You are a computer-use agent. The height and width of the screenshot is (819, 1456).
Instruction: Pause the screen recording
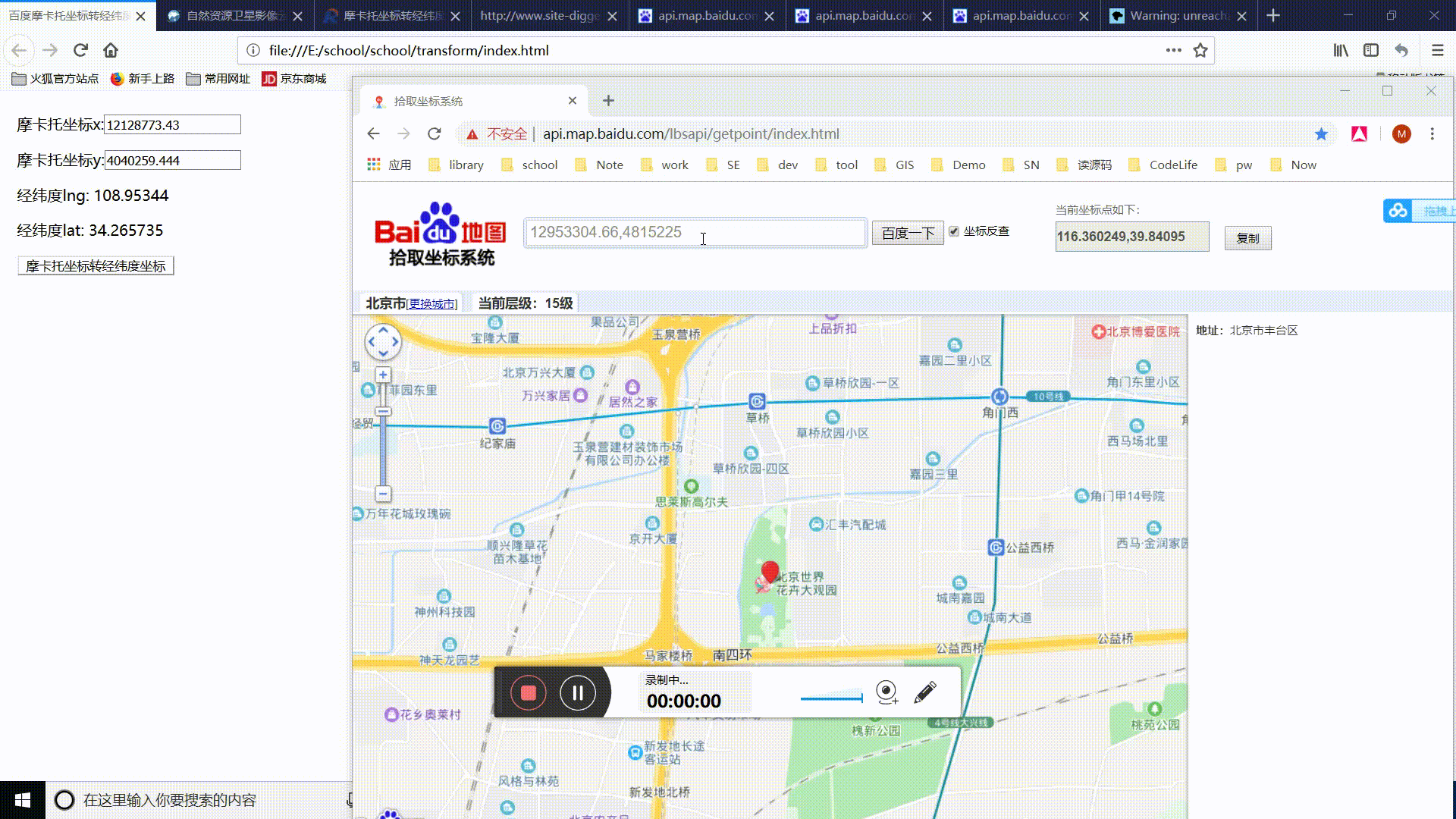coord(578,692)
